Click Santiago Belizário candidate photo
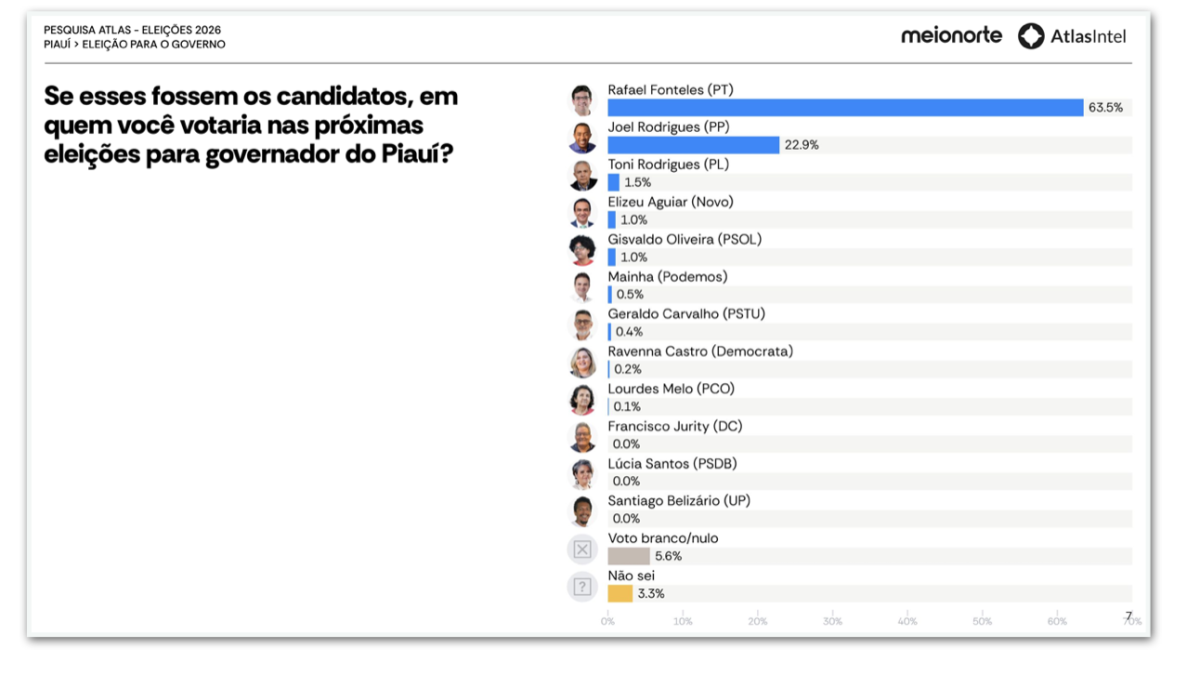This screenshot has width=1200, height=675. coord(583,512)
